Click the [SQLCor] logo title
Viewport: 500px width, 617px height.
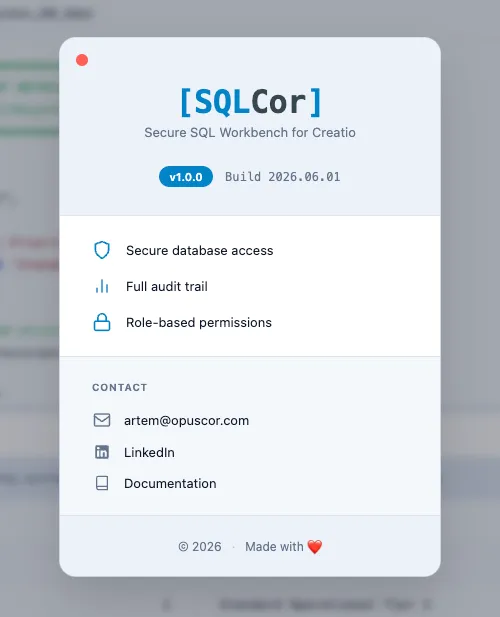(x=250, y=102)
